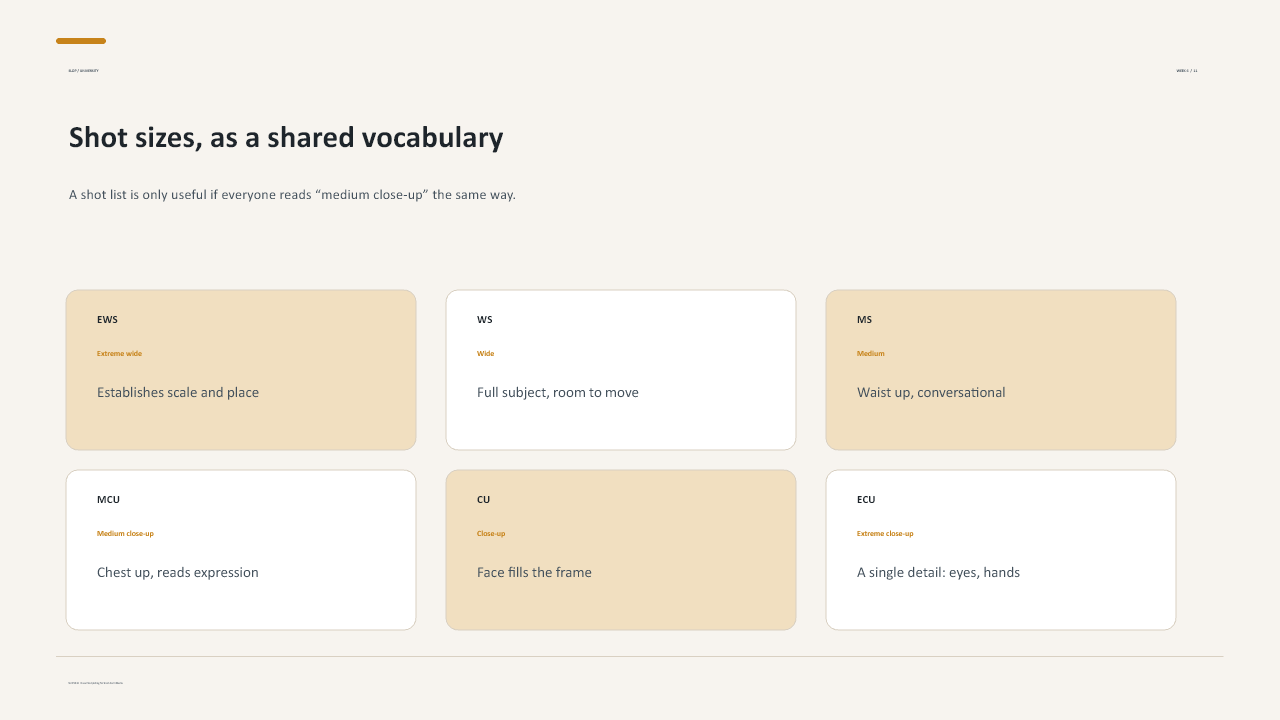This screenshot has width=1280, height=720.
Task: Click the orange "Medium close-up" label
Action: [x=125, y=533]
